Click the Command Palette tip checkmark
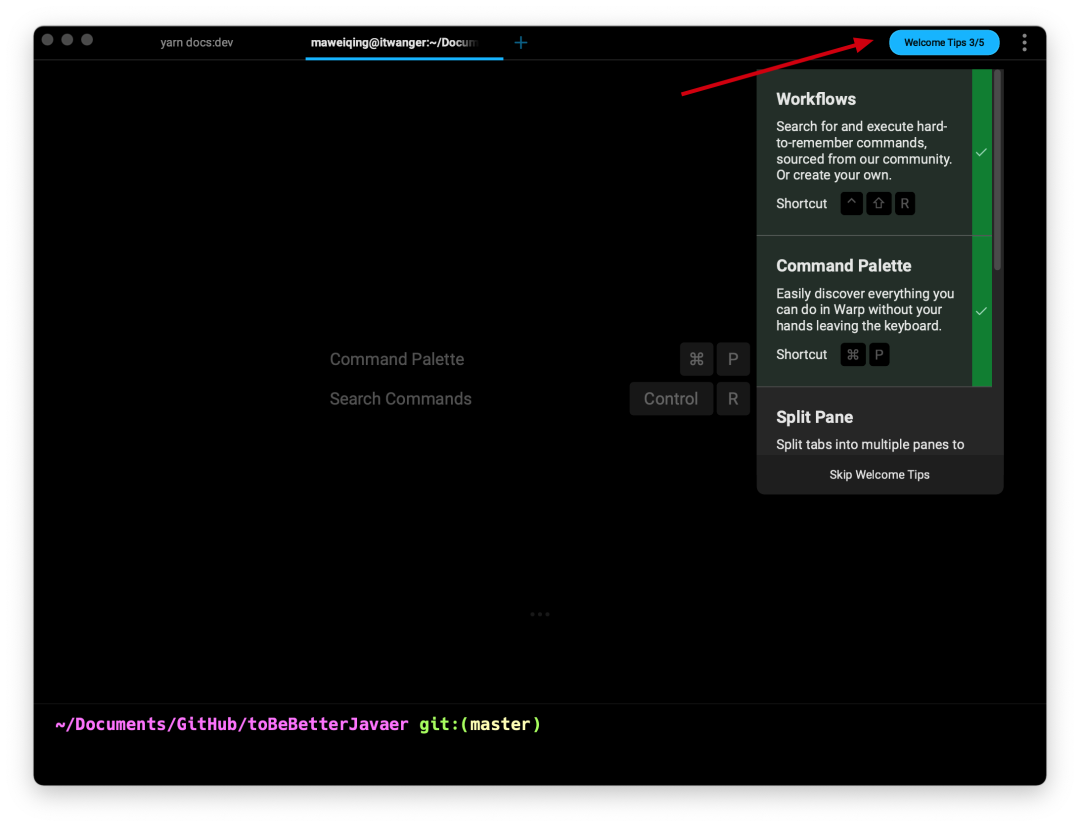The height and width of the screenshot is (827, 1080). coord(982,311)
